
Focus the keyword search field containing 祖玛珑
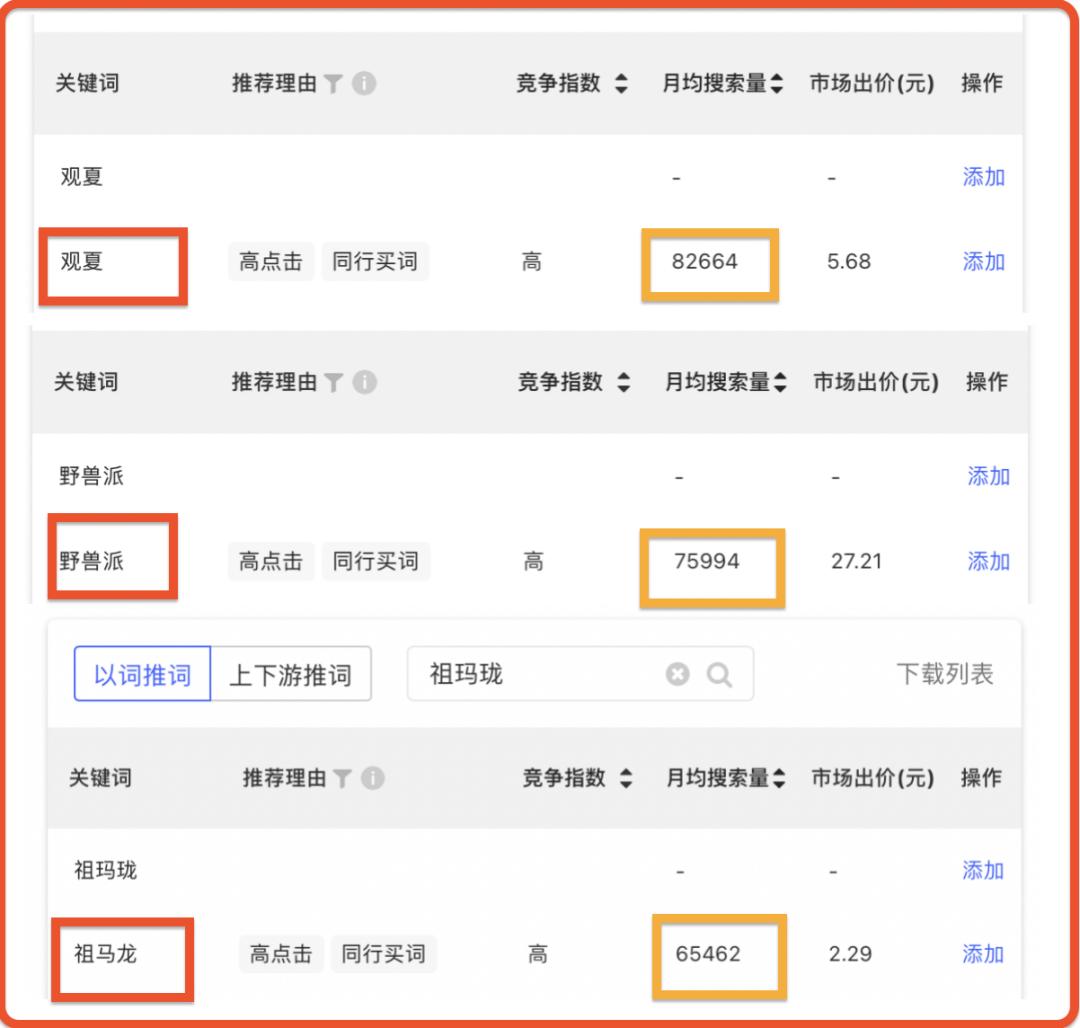(540, 674)
